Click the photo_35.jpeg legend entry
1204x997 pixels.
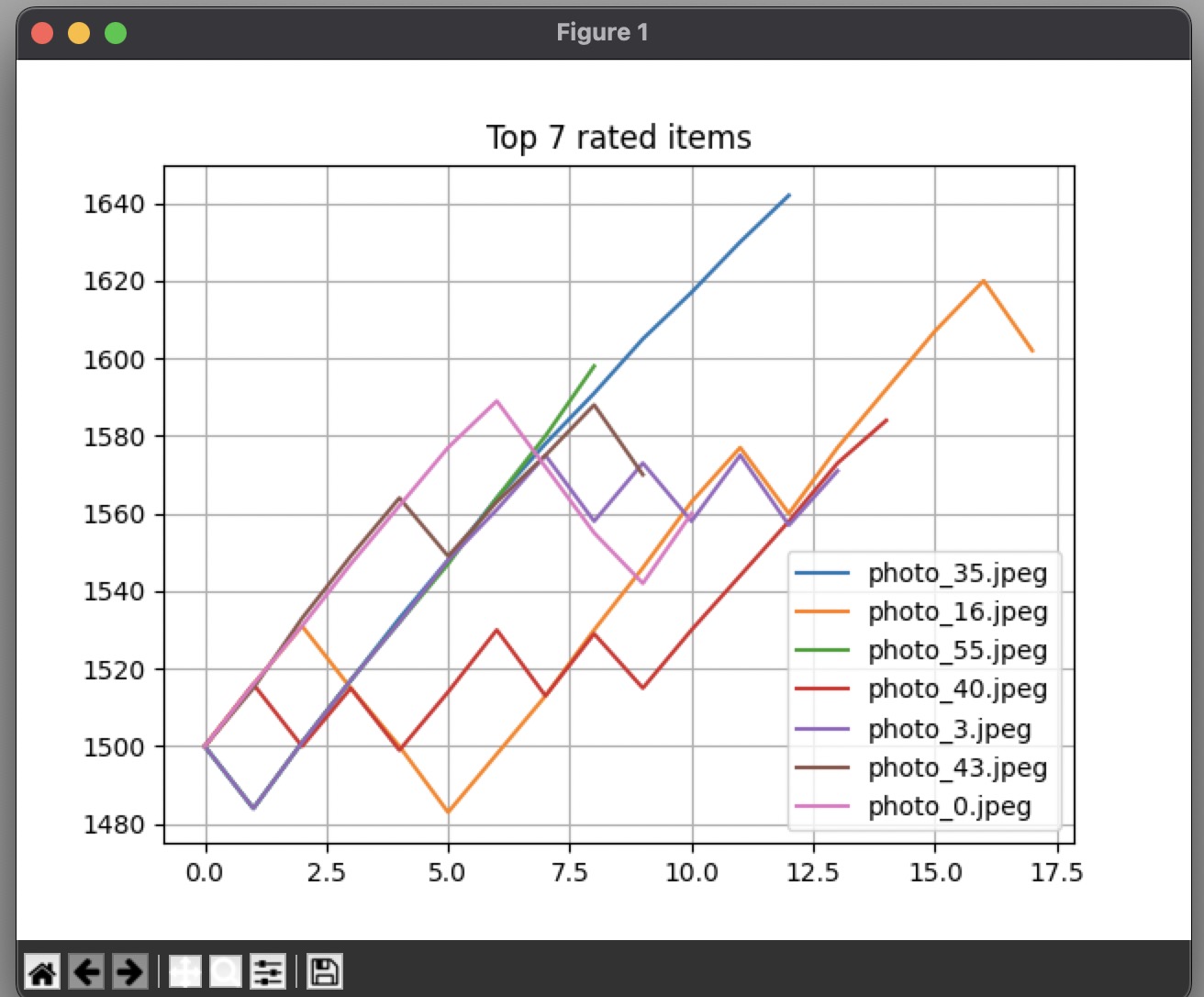coord(920,574)
